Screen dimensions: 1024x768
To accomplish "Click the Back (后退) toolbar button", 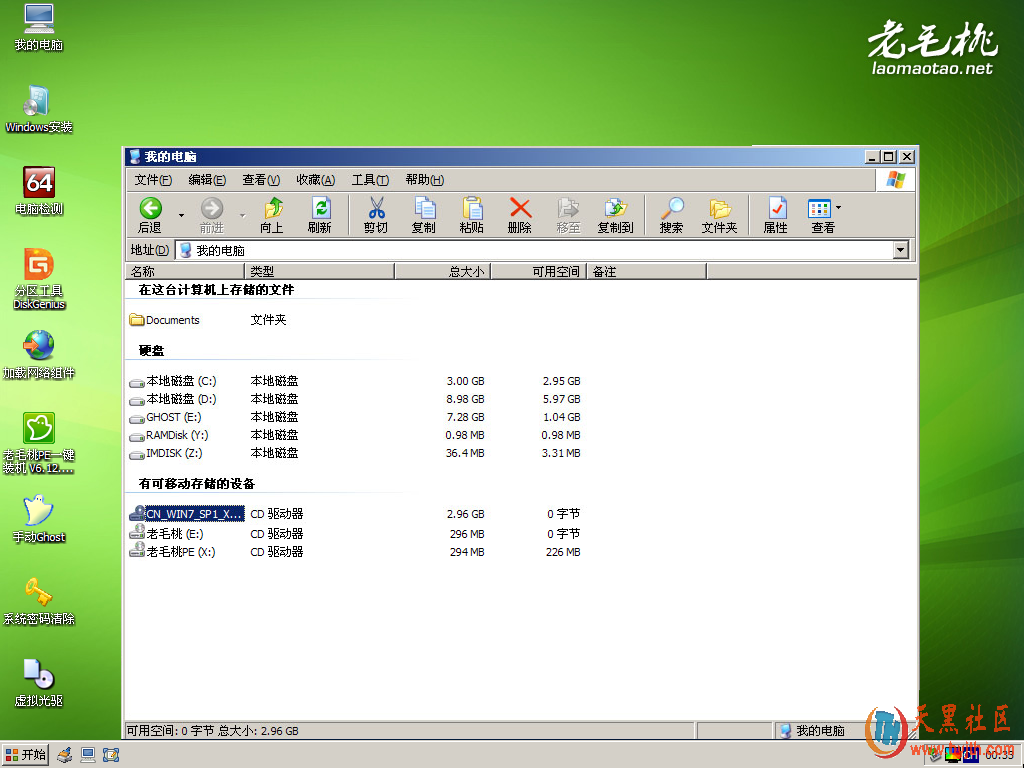I will click(x=150, y=214).
